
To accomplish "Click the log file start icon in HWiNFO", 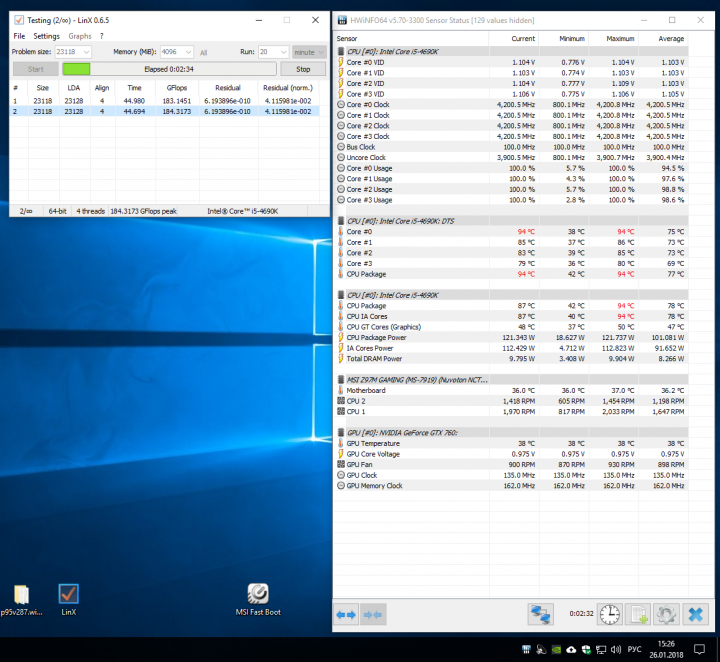I will click(x=638, y=614).
